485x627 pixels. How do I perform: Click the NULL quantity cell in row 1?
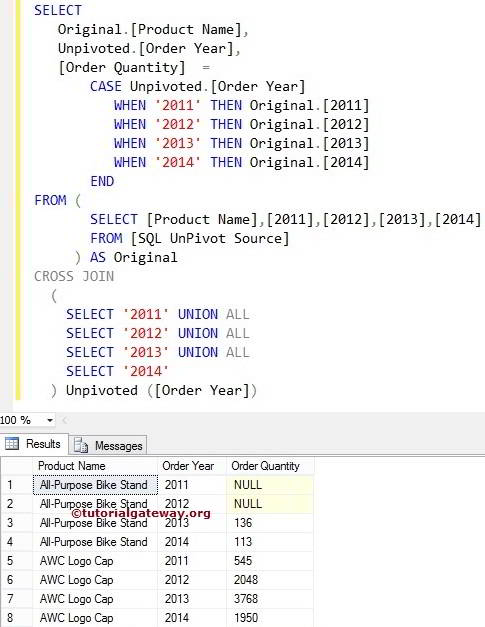coord(270,485)
